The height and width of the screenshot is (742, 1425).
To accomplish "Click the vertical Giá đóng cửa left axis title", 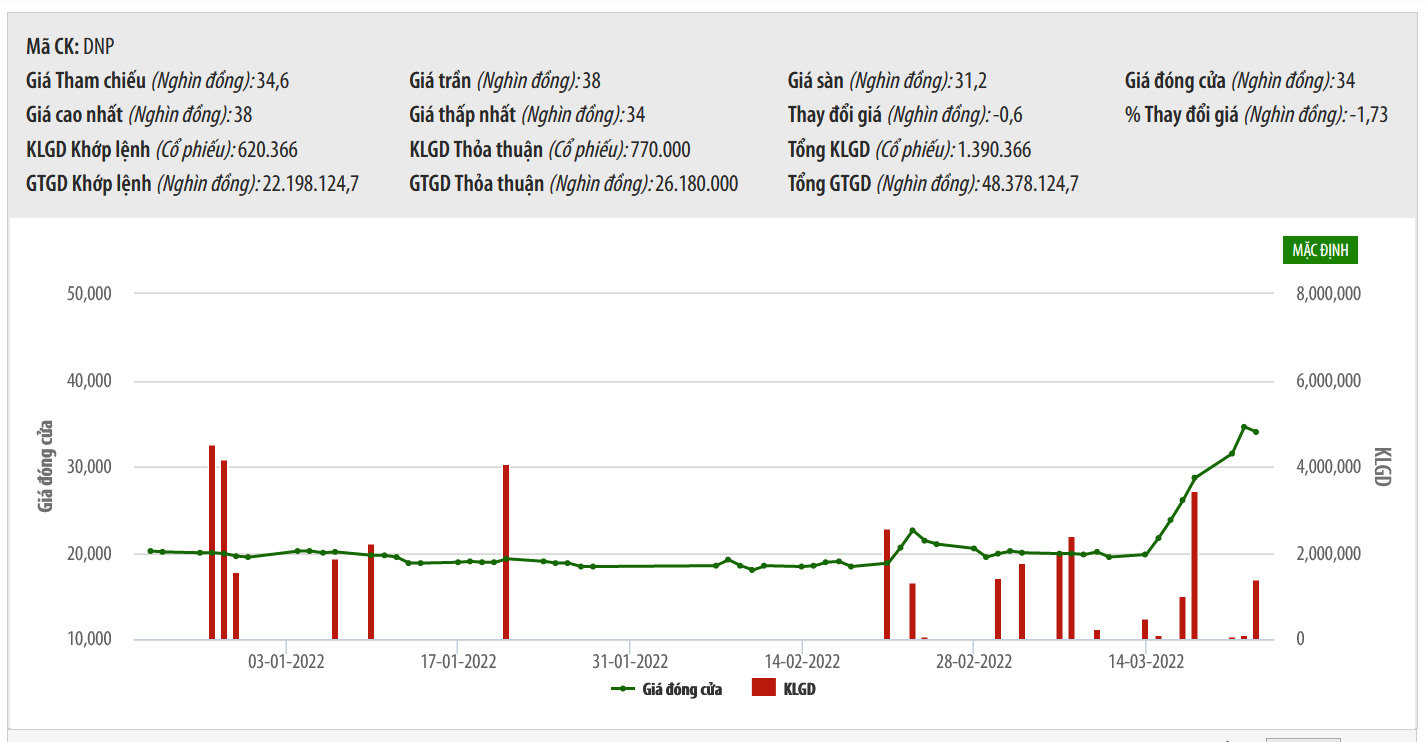I will point(46,467).
